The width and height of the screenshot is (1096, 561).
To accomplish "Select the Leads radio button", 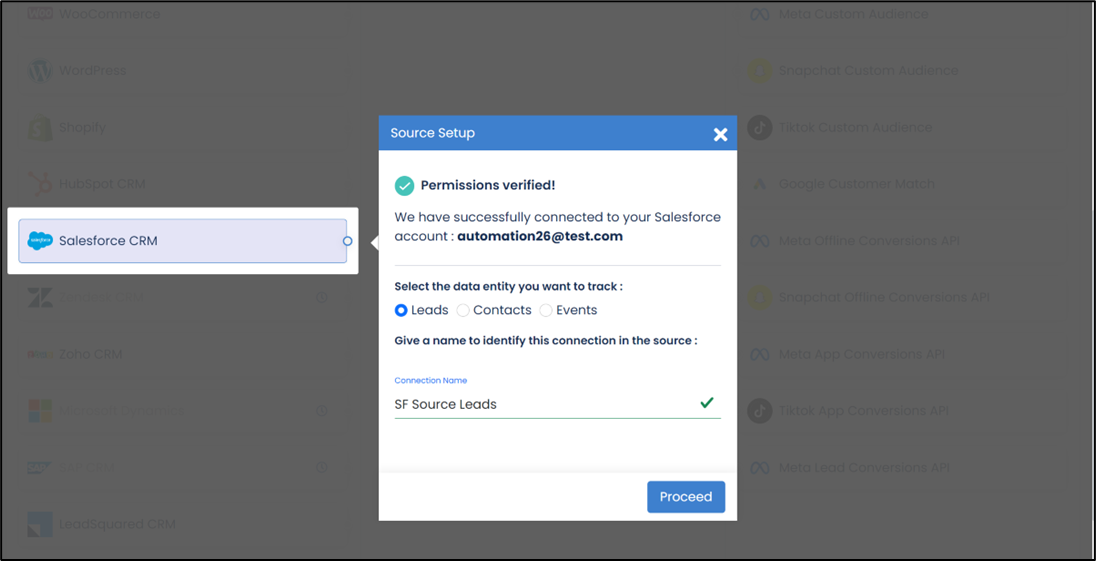I will point(401,310).
